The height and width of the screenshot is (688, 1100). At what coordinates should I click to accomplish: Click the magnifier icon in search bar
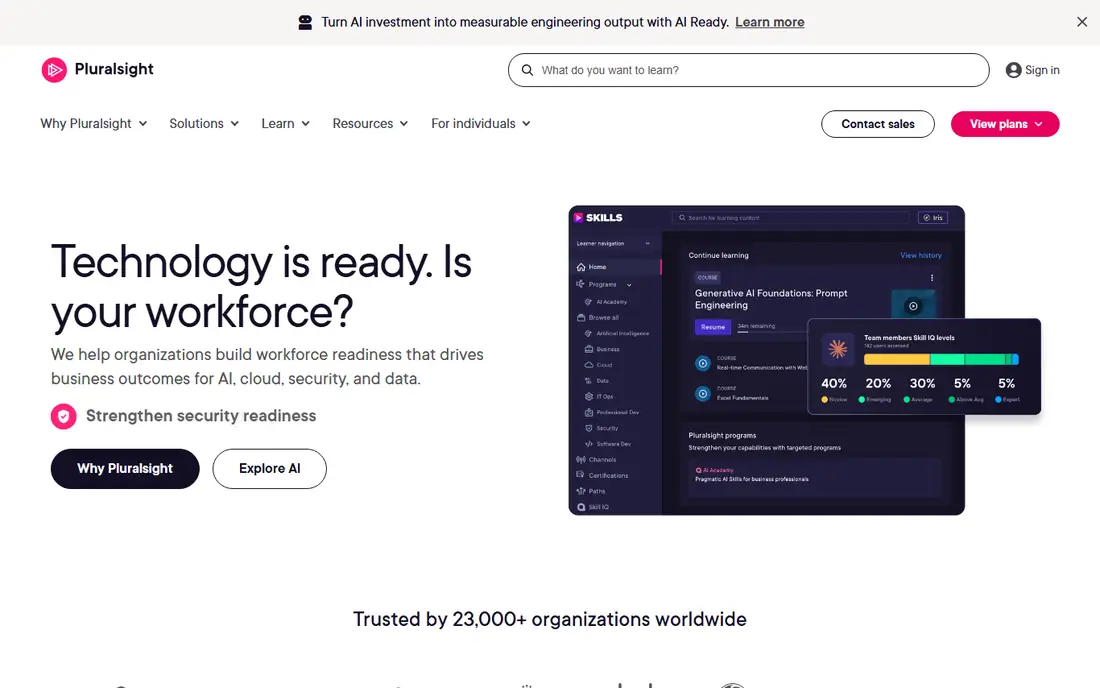528,70
